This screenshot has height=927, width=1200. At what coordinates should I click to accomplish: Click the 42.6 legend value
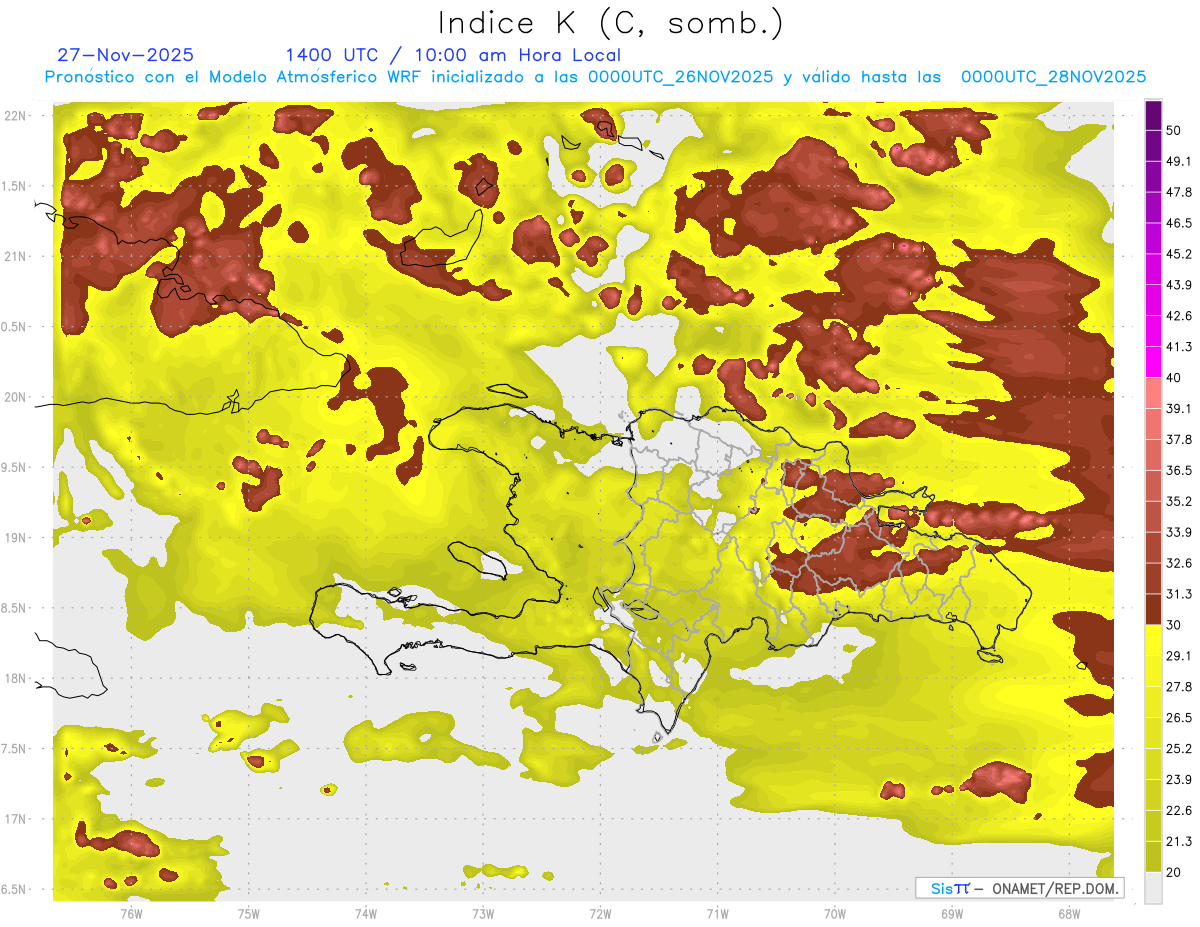click(x=1179, y=316)
